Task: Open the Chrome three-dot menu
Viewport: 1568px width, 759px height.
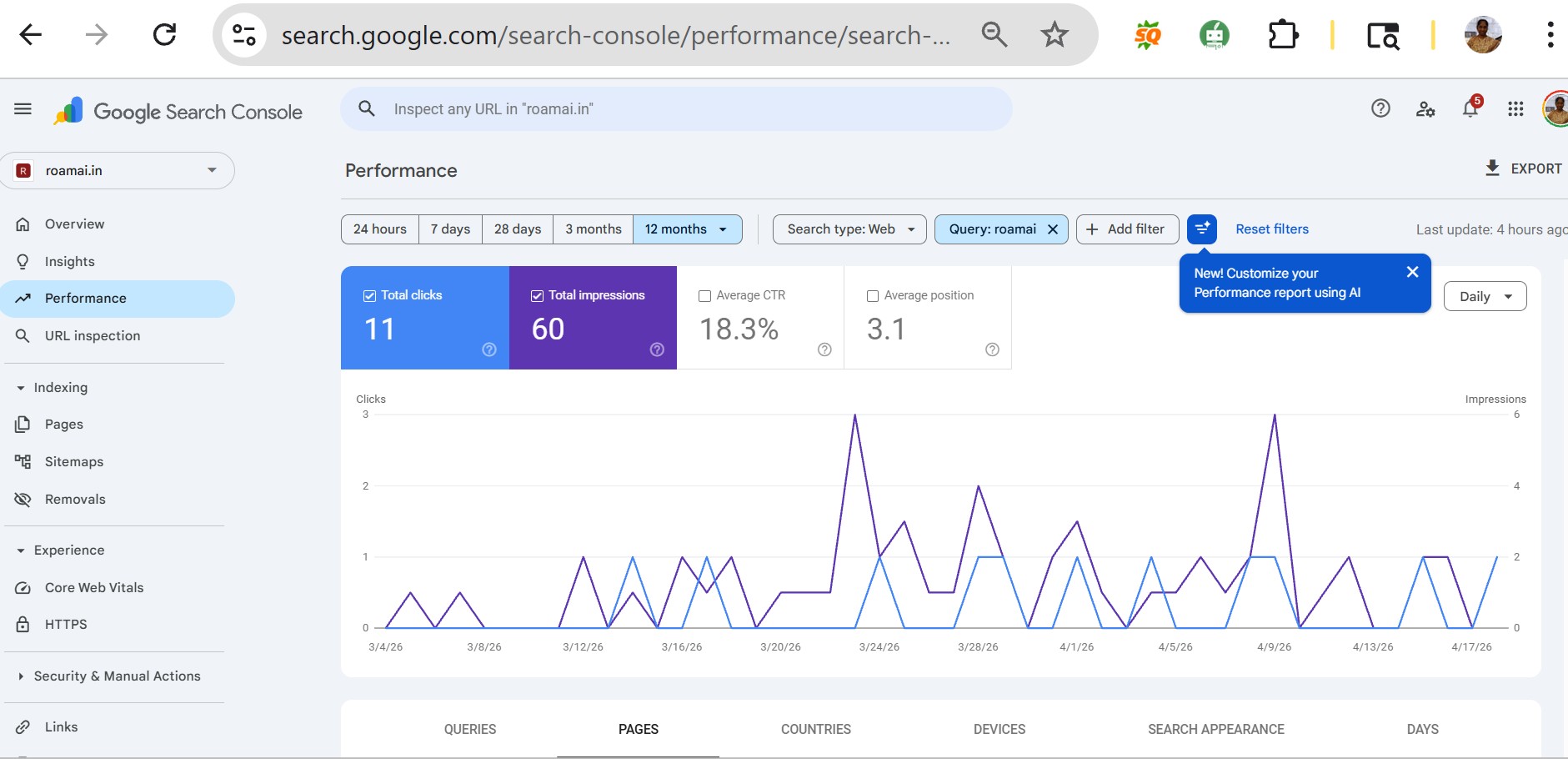Action: click(x=1550, y=35)
